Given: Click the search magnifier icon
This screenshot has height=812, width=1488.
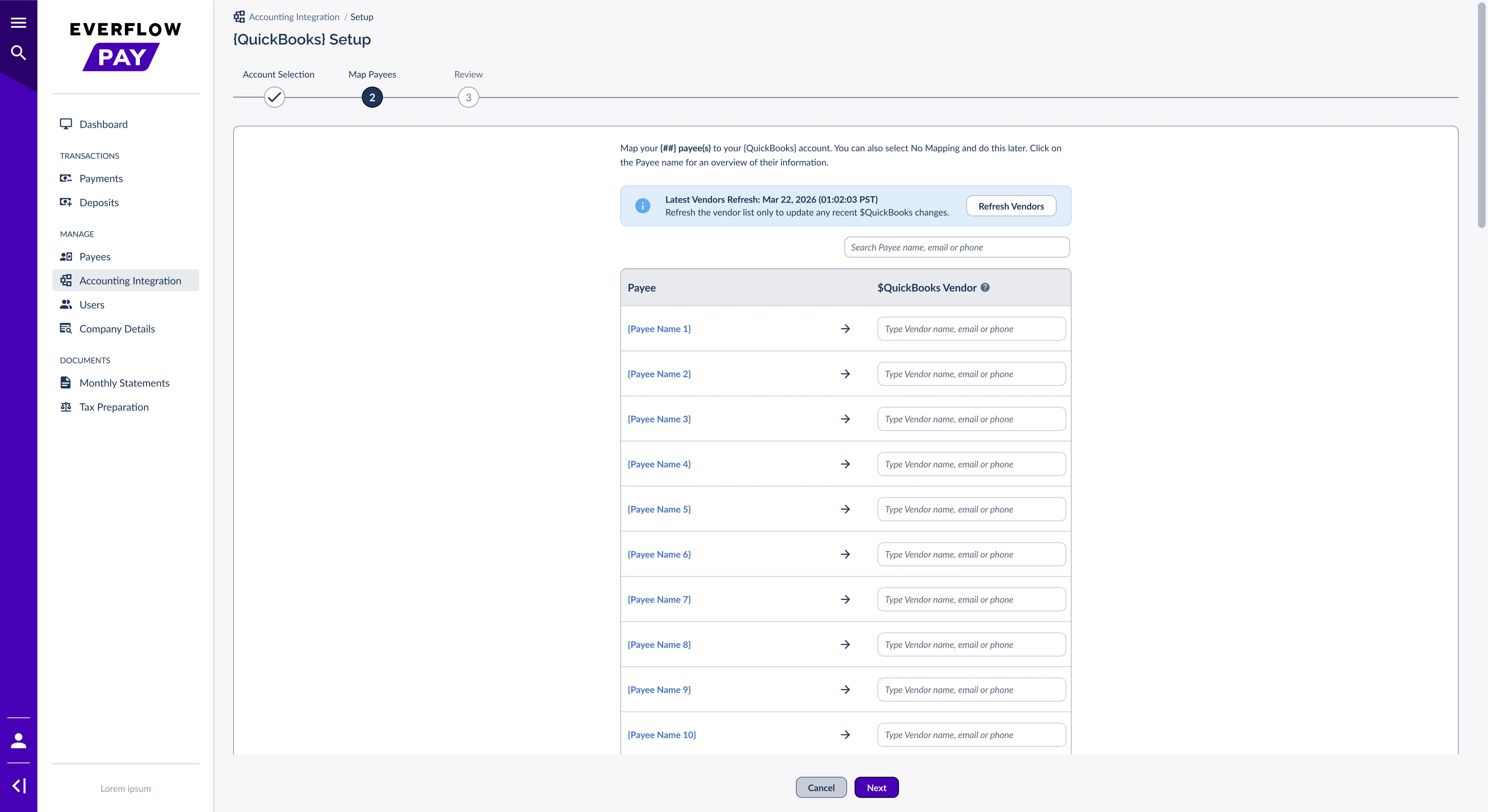Looking at the screenshot, I should (x=18, y=53).
